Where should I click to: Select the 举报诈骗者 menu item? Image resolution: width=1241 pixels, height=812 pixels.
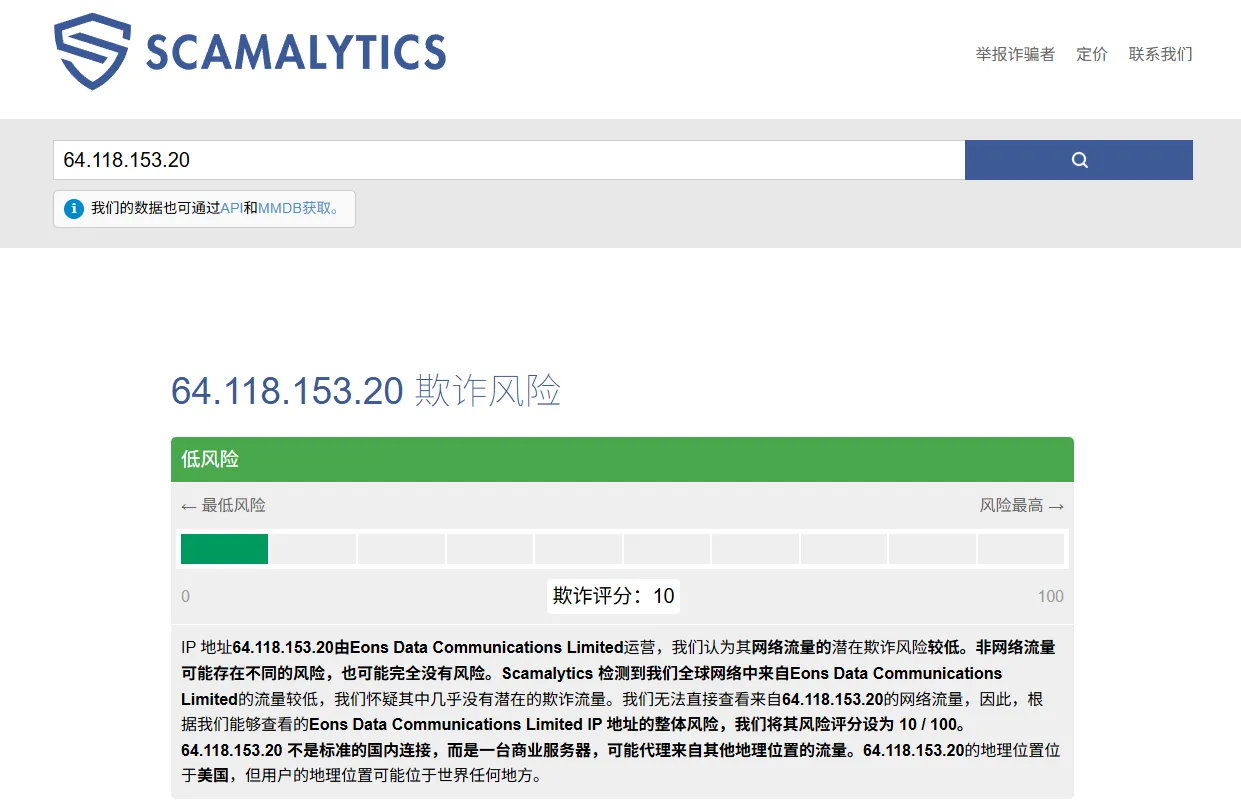1015,55
